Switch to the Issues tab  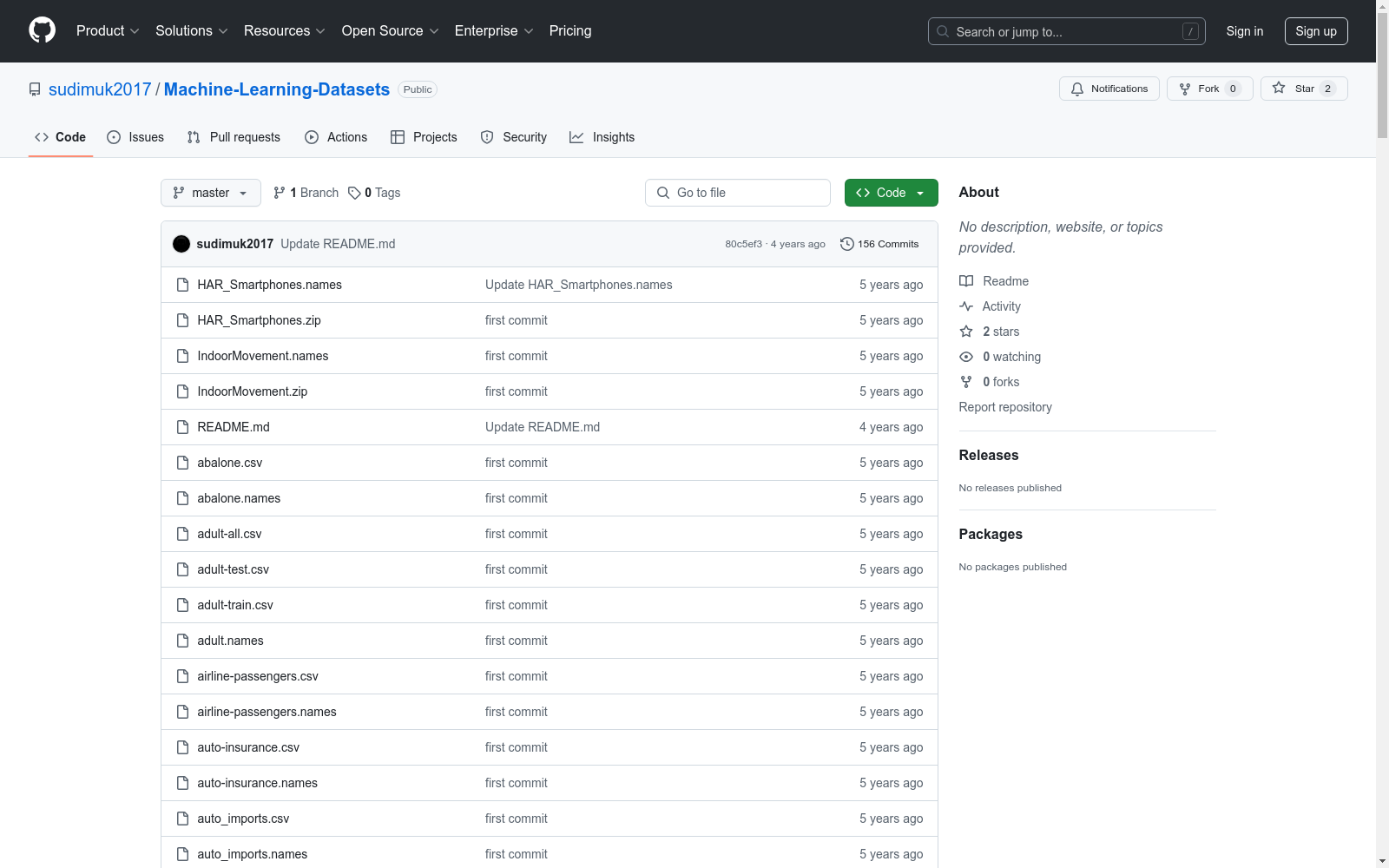pos(135,137)
